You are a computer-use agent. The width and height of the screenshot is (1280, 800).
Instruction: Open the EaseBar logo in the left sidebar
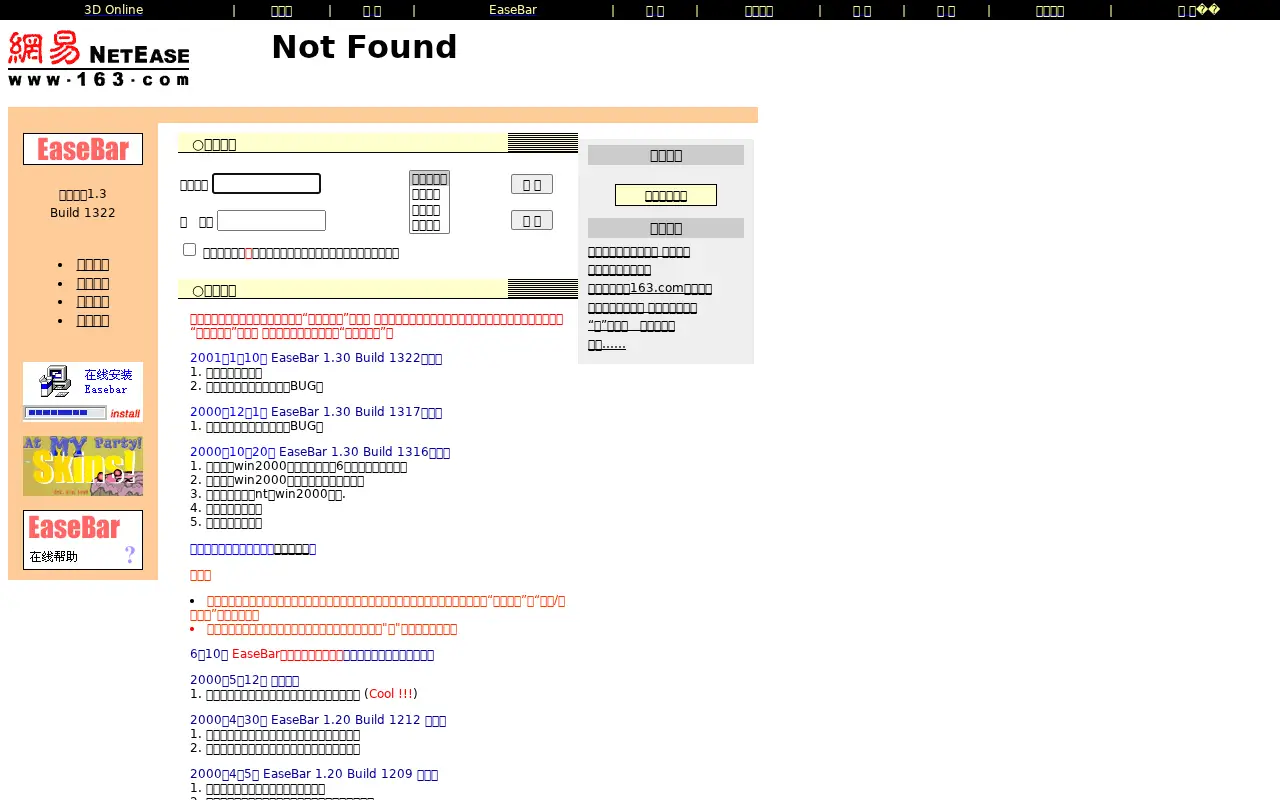pos(83,149)
